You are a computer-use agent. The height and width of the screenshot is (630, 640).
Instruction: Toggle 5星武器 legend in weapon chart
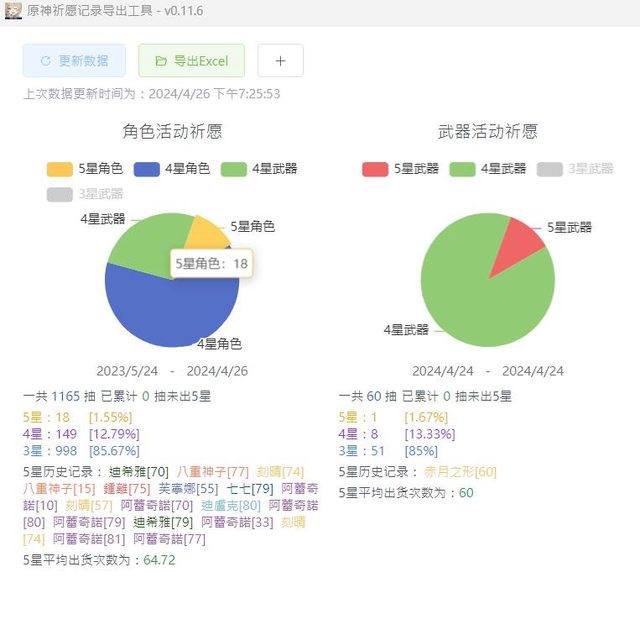400,169
